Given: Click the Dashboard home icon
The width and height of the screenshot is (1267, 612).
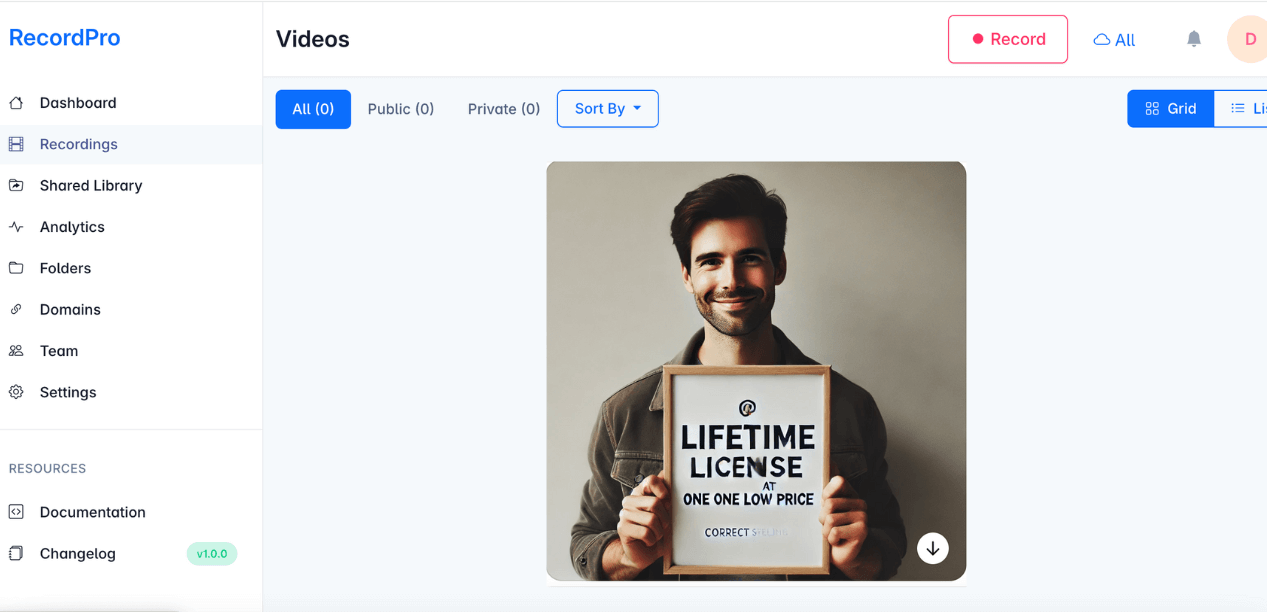Looking at the screenshot, I should click(x=16, y=103).
